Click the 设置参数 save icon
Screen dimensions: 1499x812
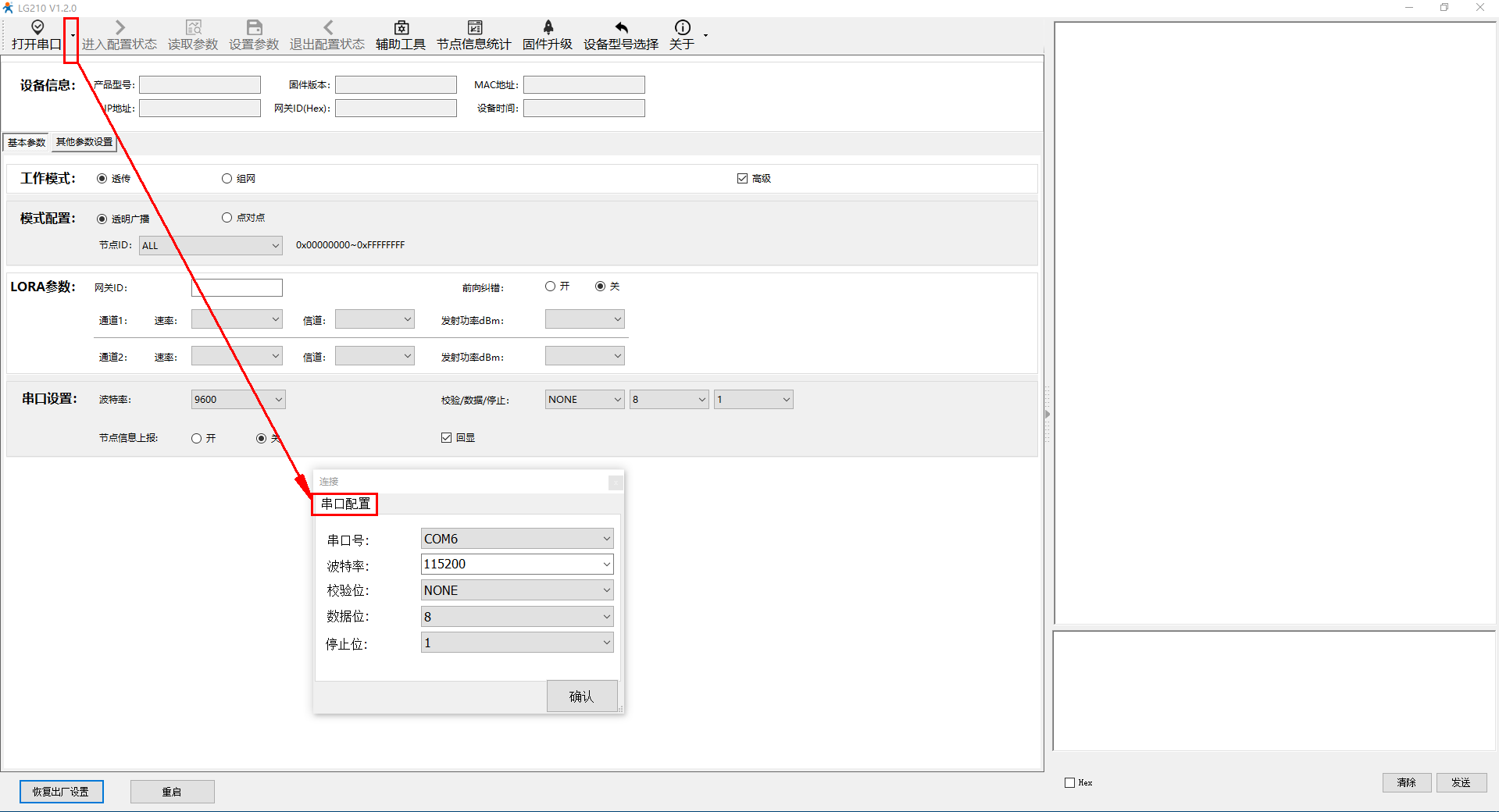pyautogui.click(x=254, y=28)
